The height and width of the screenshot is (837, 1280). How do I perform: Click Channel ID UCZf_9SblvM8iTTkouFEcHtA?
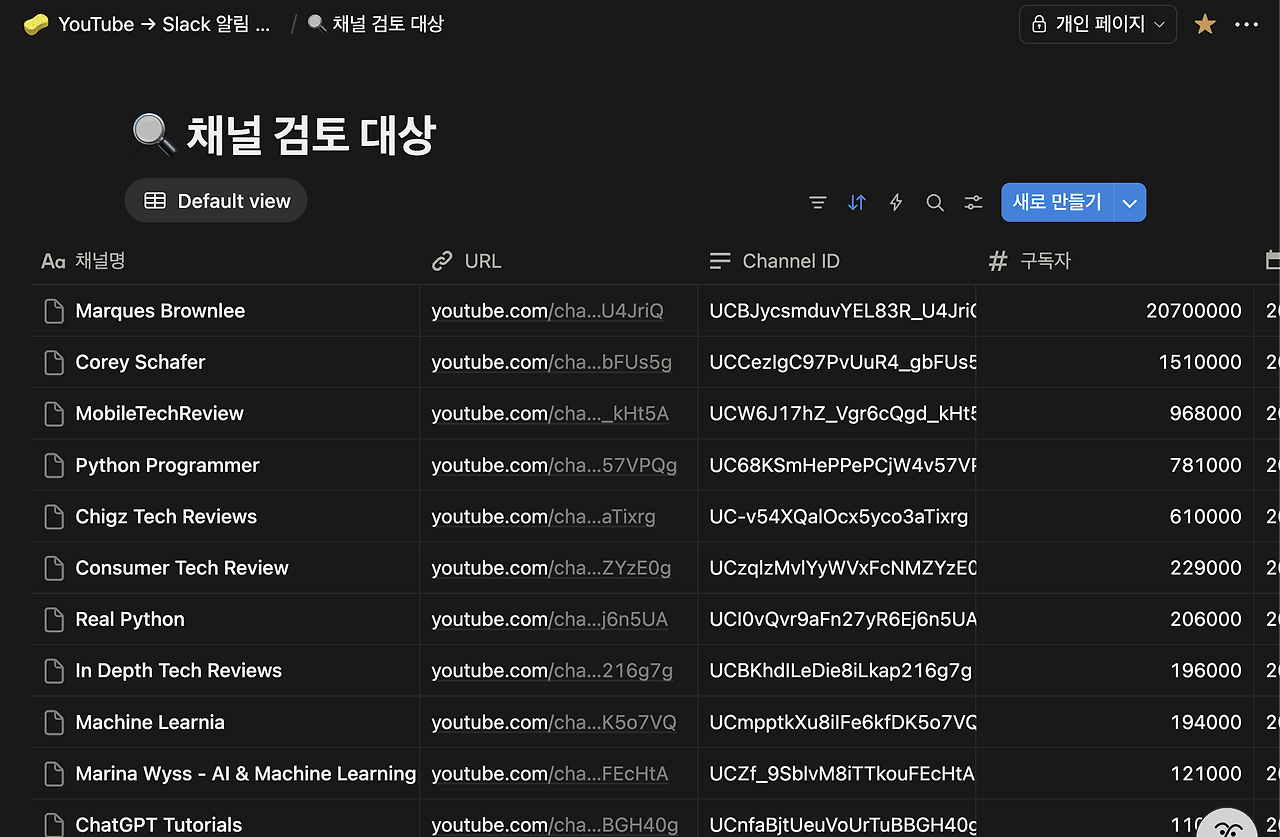tap(842, 773)
